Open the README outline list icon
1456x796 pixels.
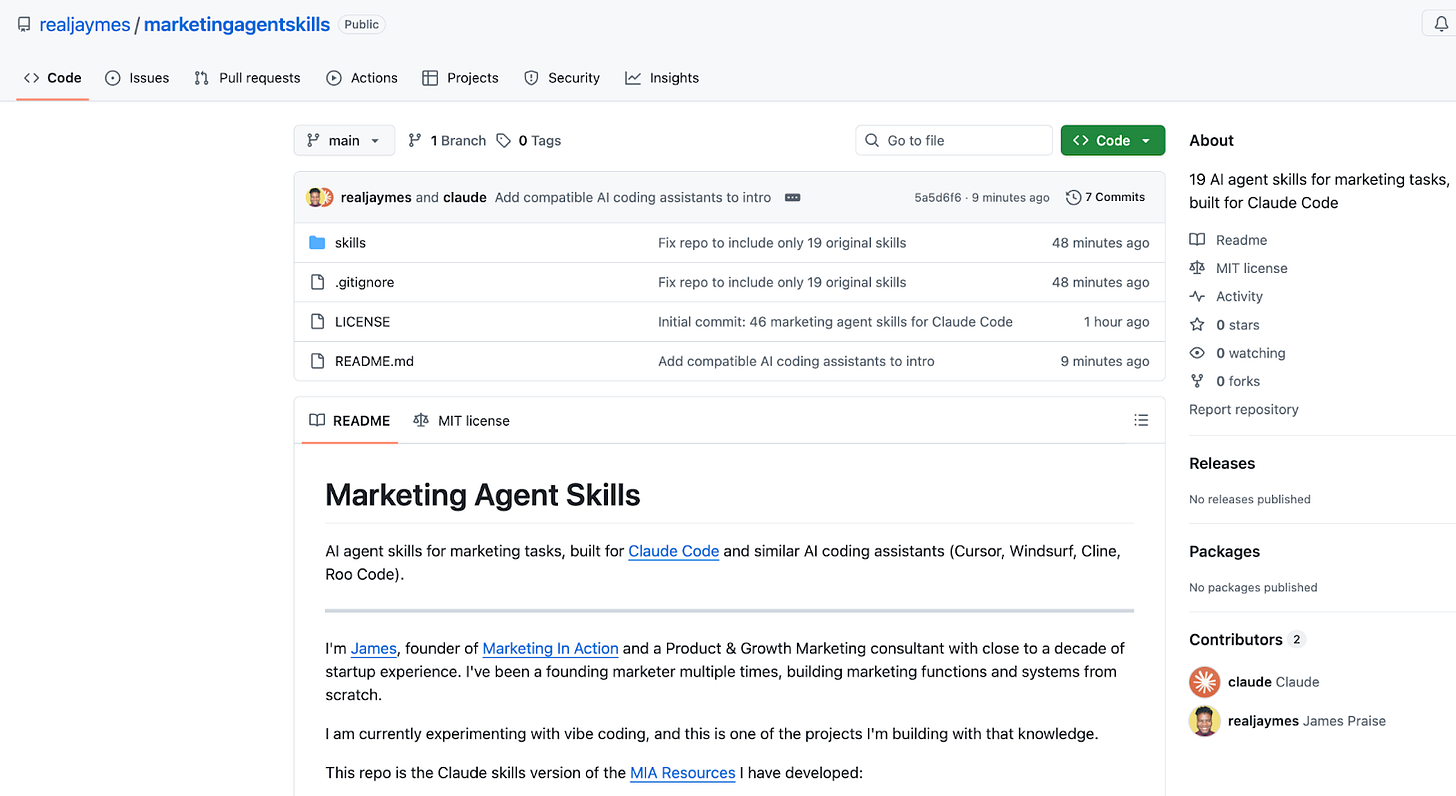coord(1141,421)
